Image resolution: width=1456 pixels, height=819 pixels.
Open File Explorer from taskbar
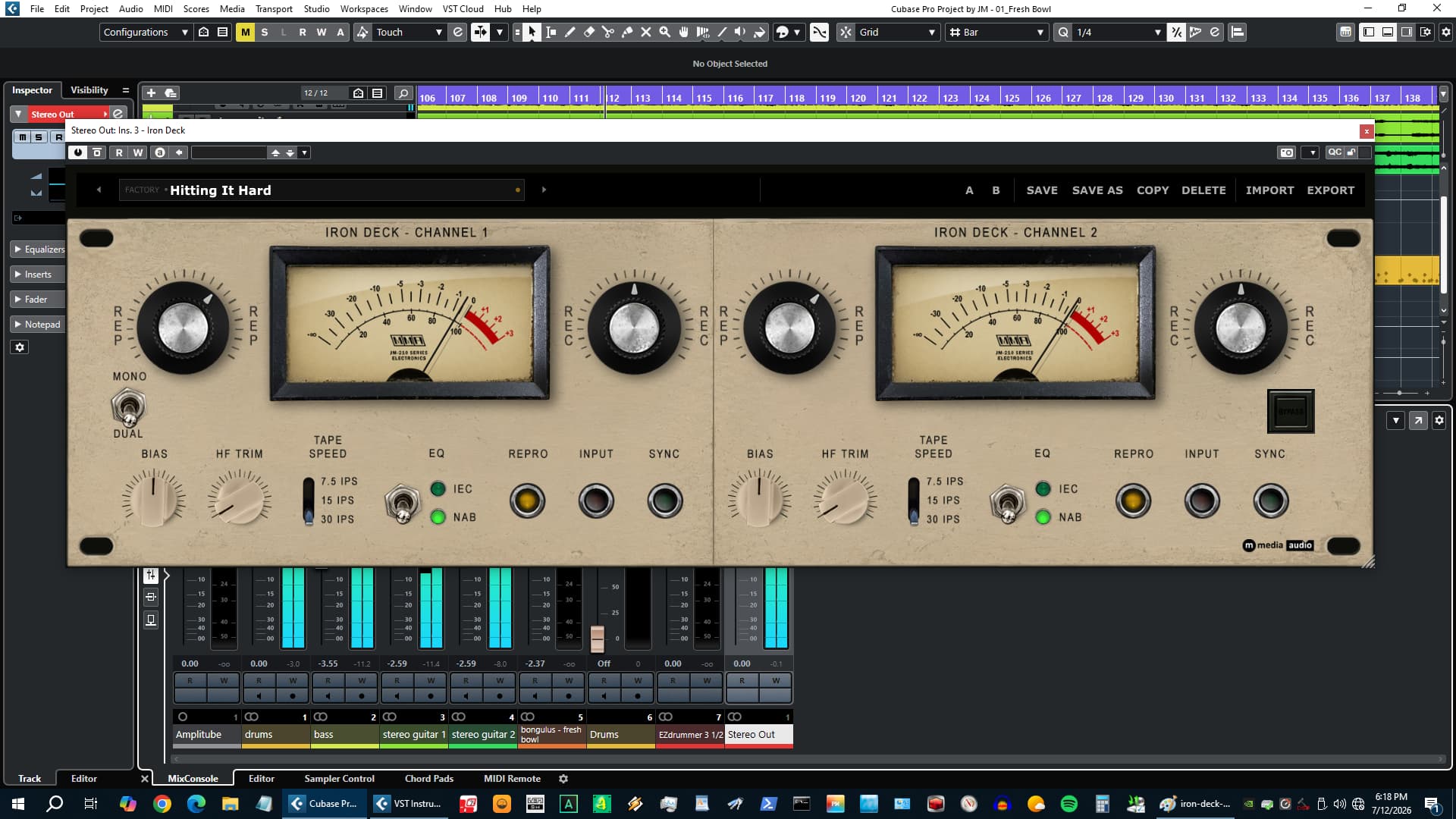click(x=230, y=804)
